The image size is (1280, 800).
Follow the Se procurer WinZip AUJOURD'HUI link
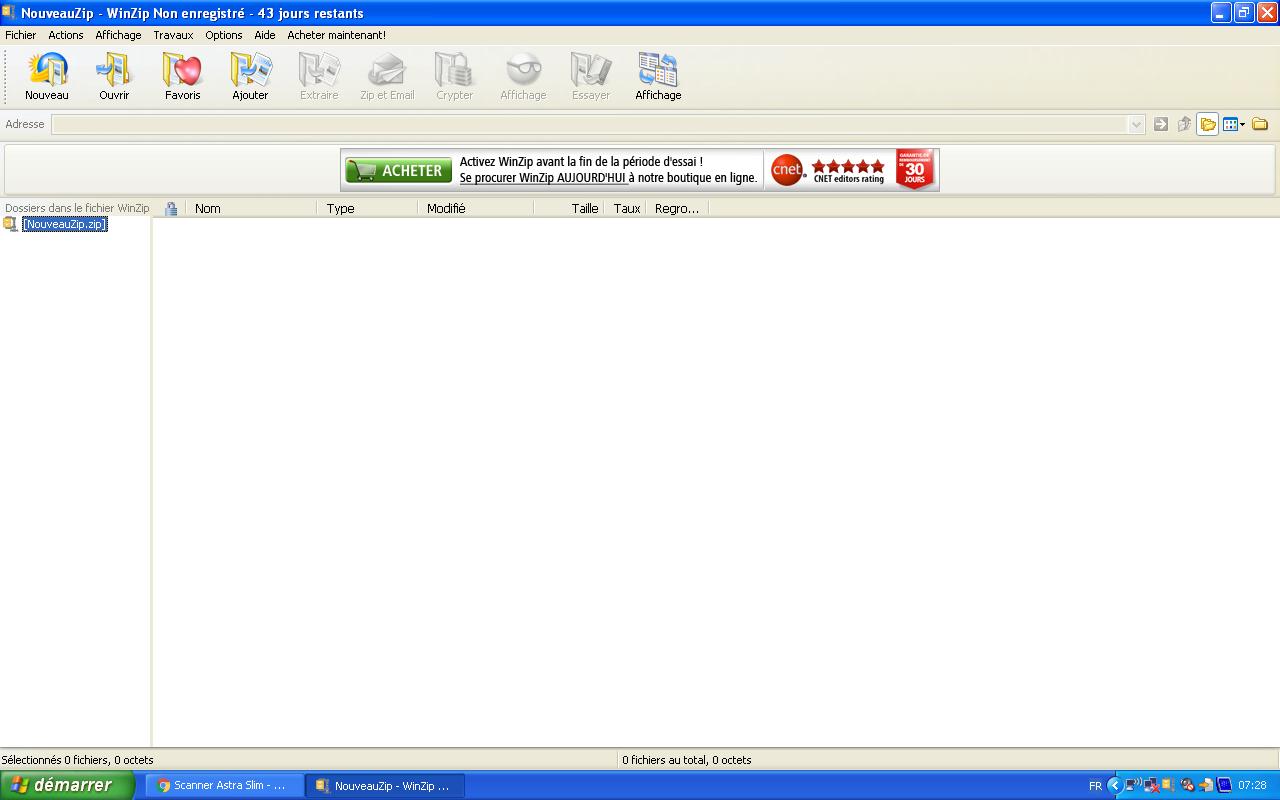(543, 178)
